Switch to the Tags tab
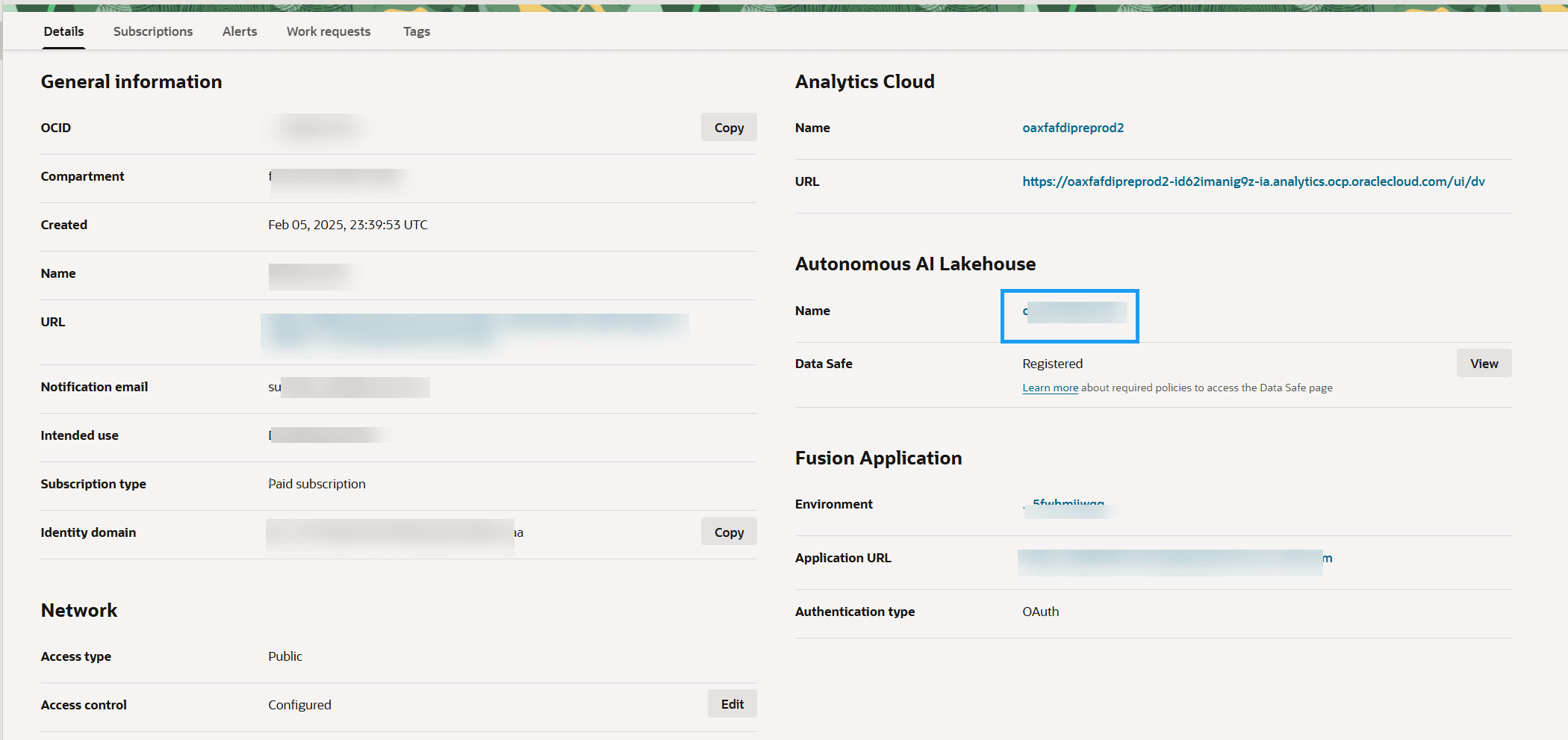Viewport: 1568px width, 740px height. 416,31
